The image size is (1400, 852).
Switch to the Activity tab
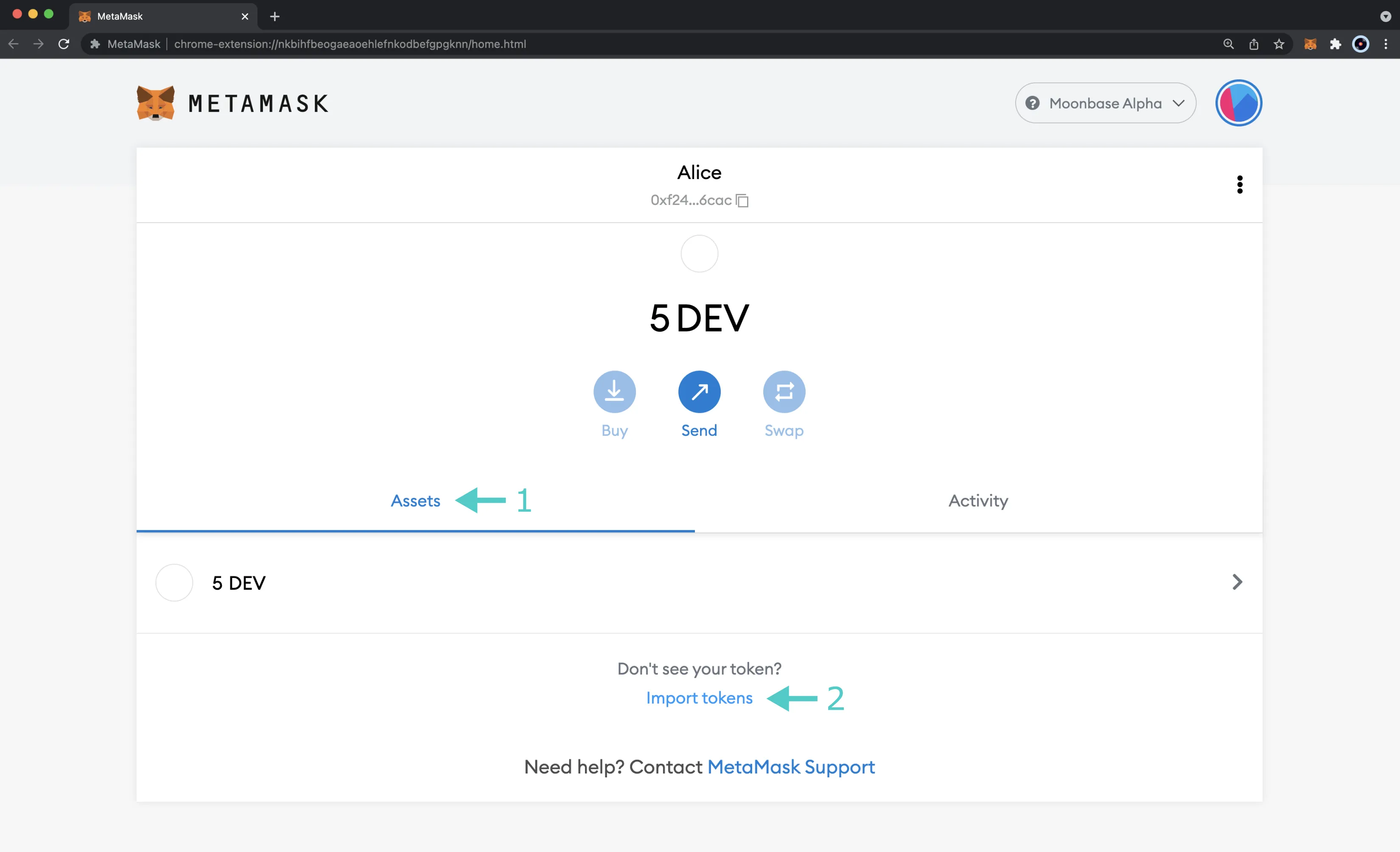(x=978, y=501)
